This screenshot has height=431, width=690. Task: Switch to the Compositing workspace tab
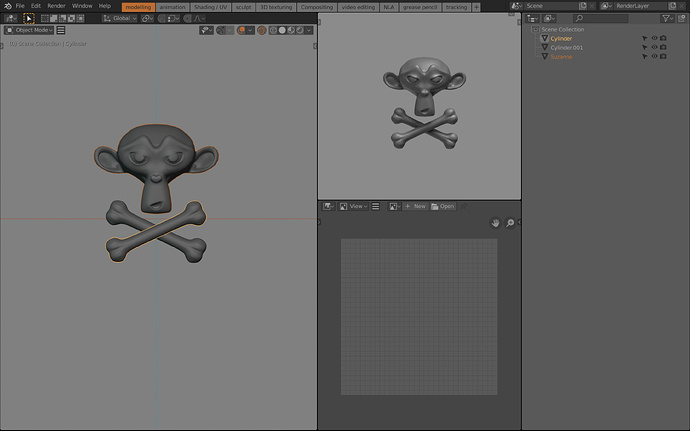coord(317,7)
